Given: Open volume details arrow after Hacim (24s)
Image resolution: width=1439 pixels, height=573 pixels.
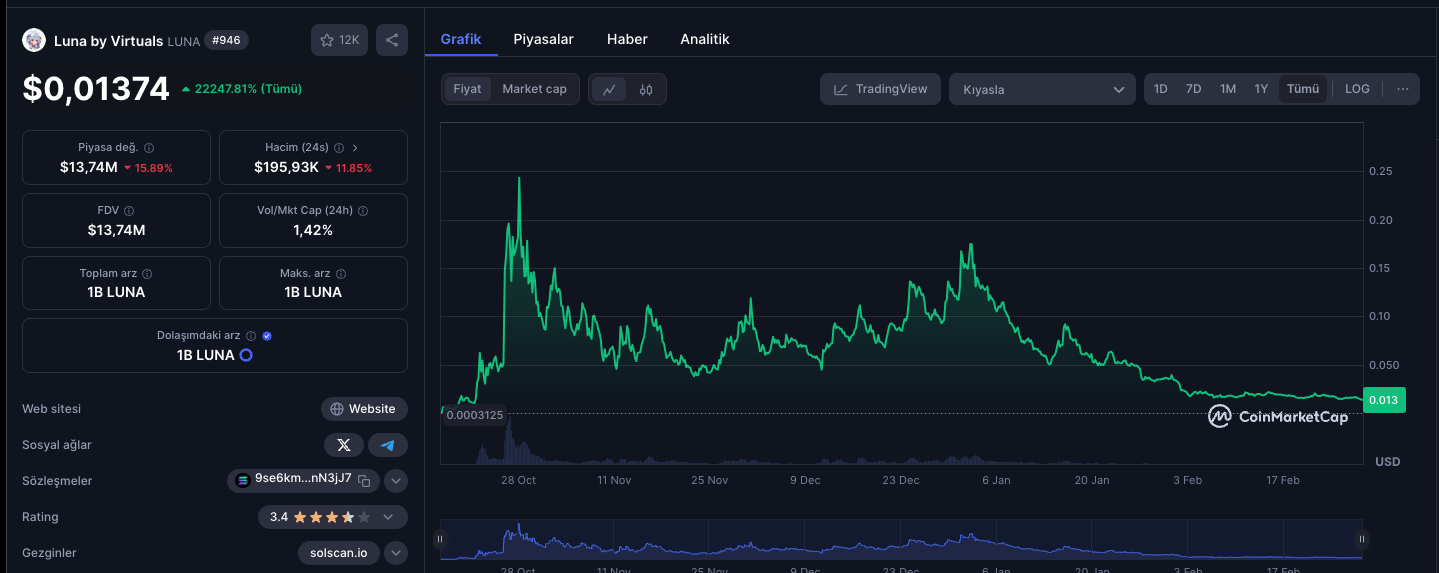Looking at the screenshot, I should click(355, 148).
